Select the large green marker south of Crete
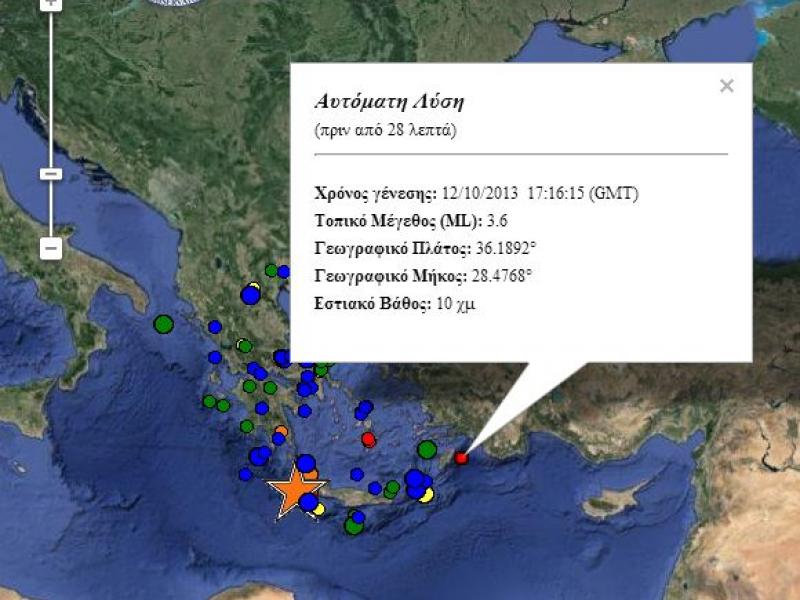 click(x=353, y=525)
